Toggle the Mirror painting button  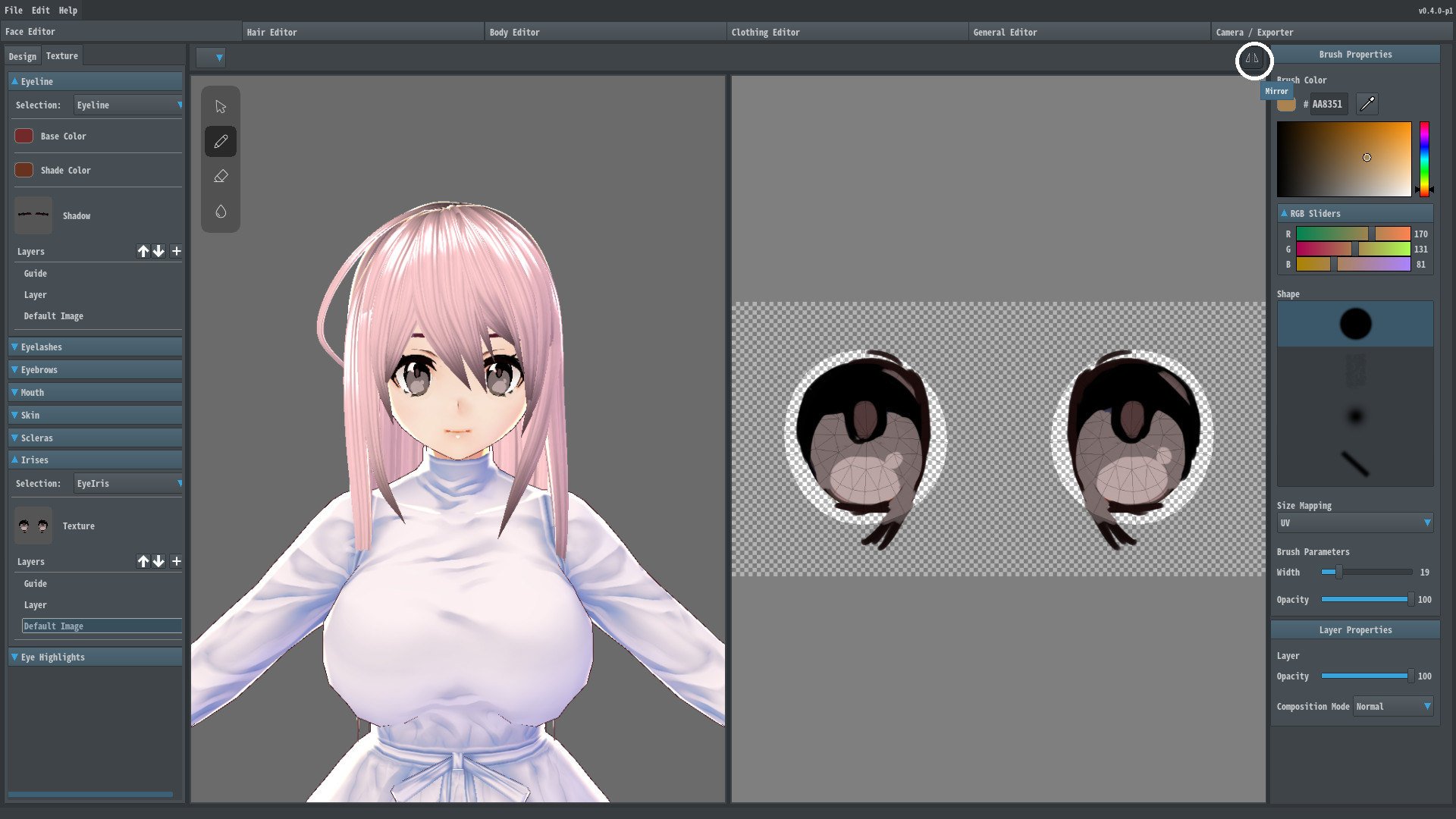[1253, 59]
